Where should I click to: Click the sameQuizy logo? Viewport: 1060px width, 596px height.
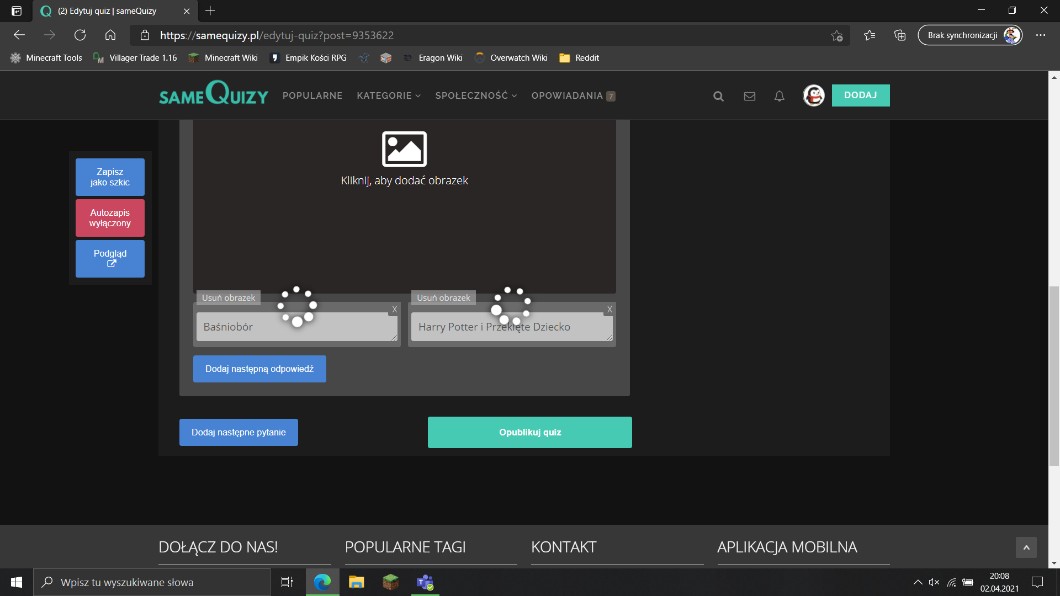pyautogui.click(x=213, y=95)
